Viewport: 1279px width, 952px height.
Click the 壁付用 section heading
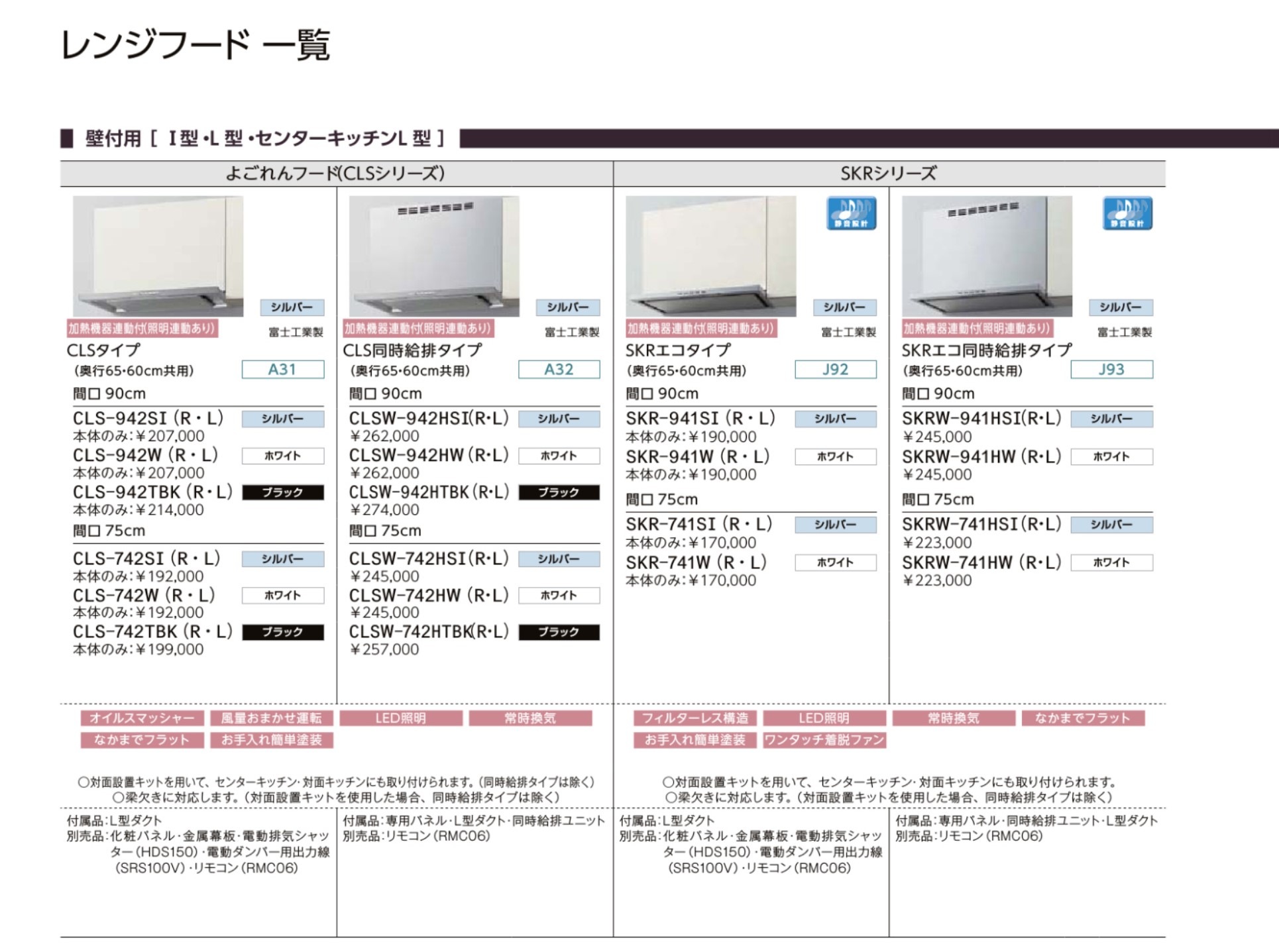pos(265,138)
